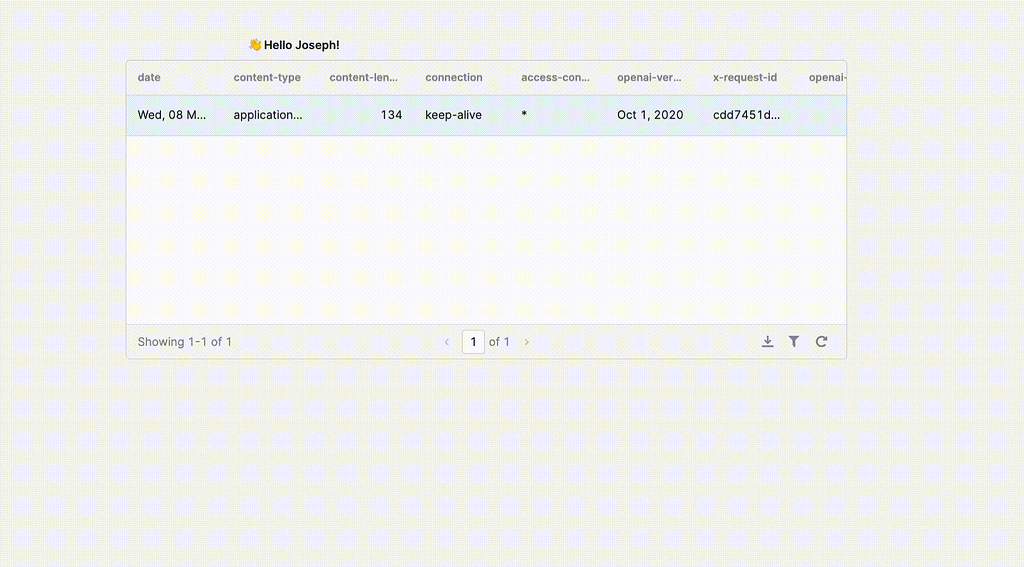Select the cell with value 134
The height and width of the screenshot is (567, 1024).
point(391,115)
